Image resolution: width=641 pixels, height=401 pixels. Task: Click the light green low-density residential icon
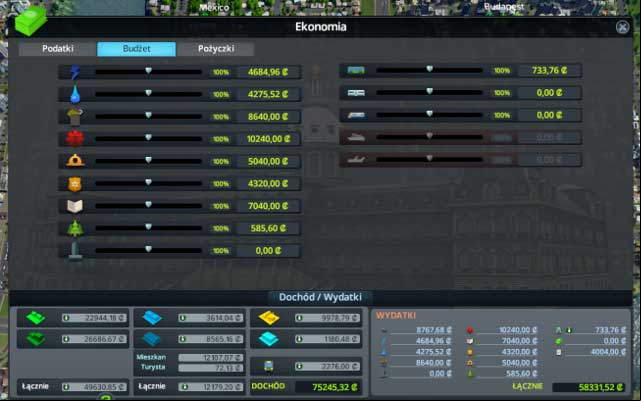tap(36, 318)
